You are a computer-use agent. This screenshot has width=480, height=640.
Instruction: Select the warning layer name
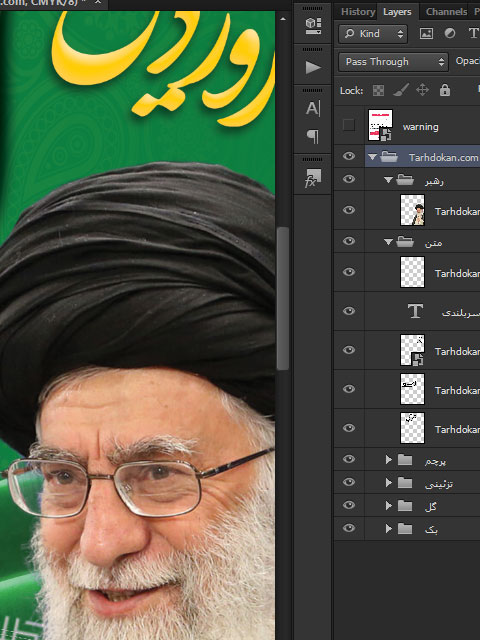pyautogui.click(x=420, y=127)
